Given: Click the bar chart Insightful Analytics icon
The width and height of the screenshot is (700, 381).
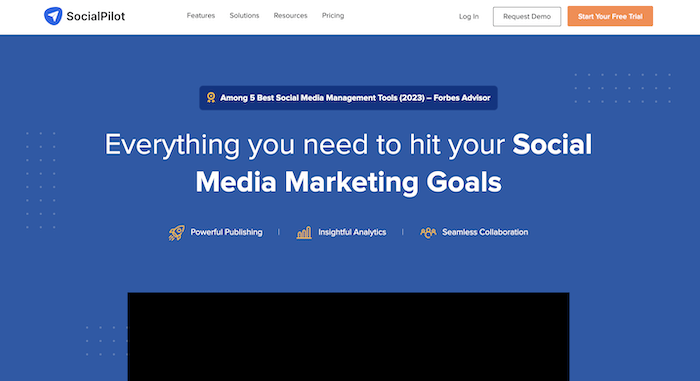Looking at the screenshot, I should tap(304, 232).
